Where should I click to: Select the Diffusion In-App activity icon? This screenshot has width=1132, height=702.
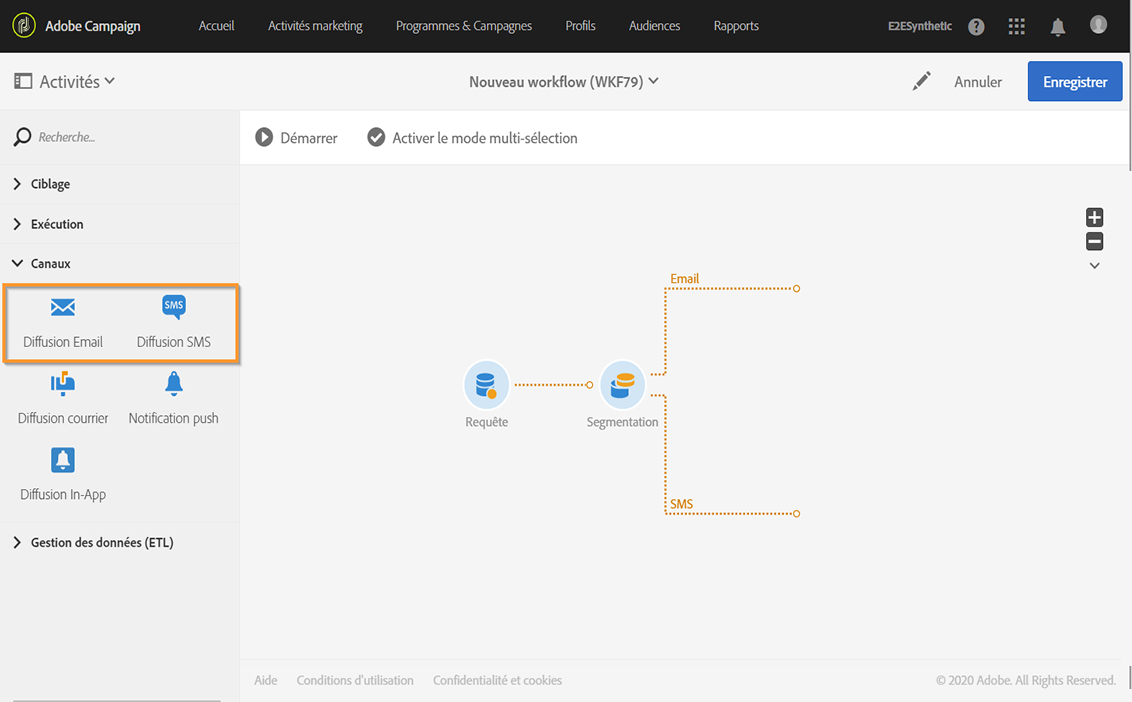point(63,460)
